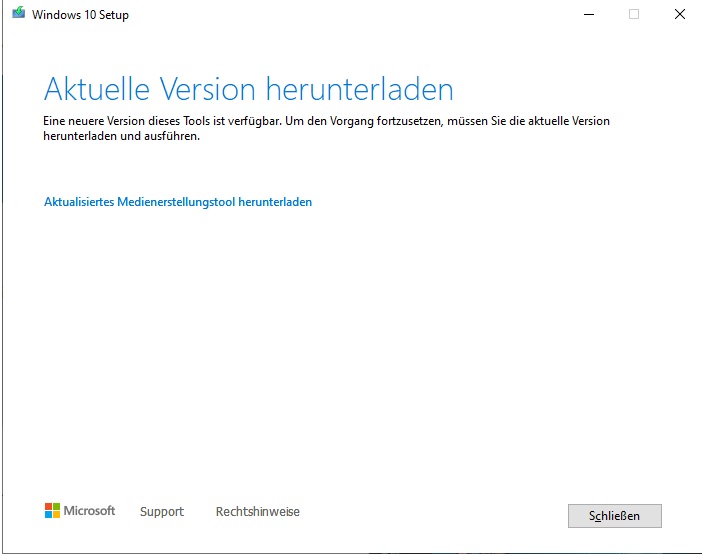Click the Microsoft logo
Screen dimensions: 702x555
click(x=80, y=511)
